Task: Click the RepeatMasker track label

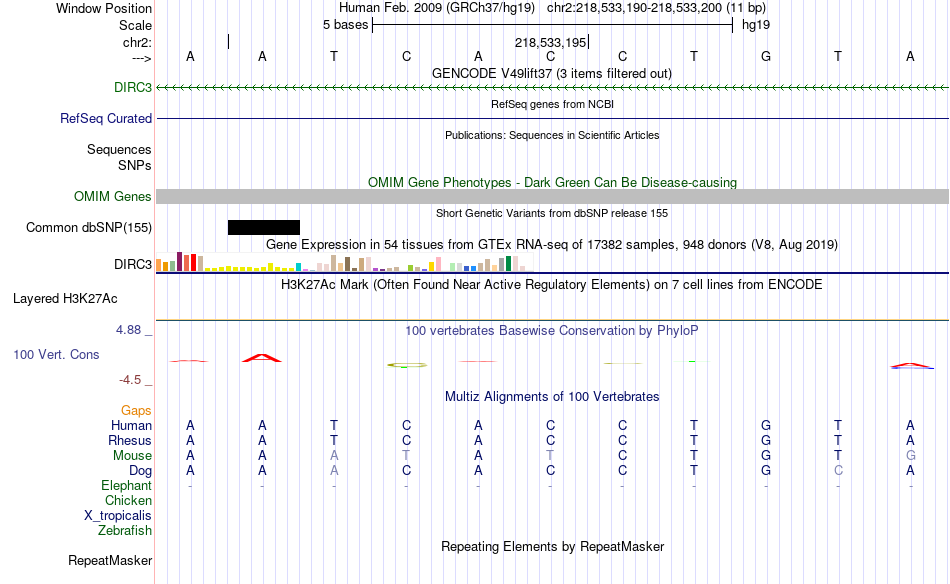Action: 110,560
